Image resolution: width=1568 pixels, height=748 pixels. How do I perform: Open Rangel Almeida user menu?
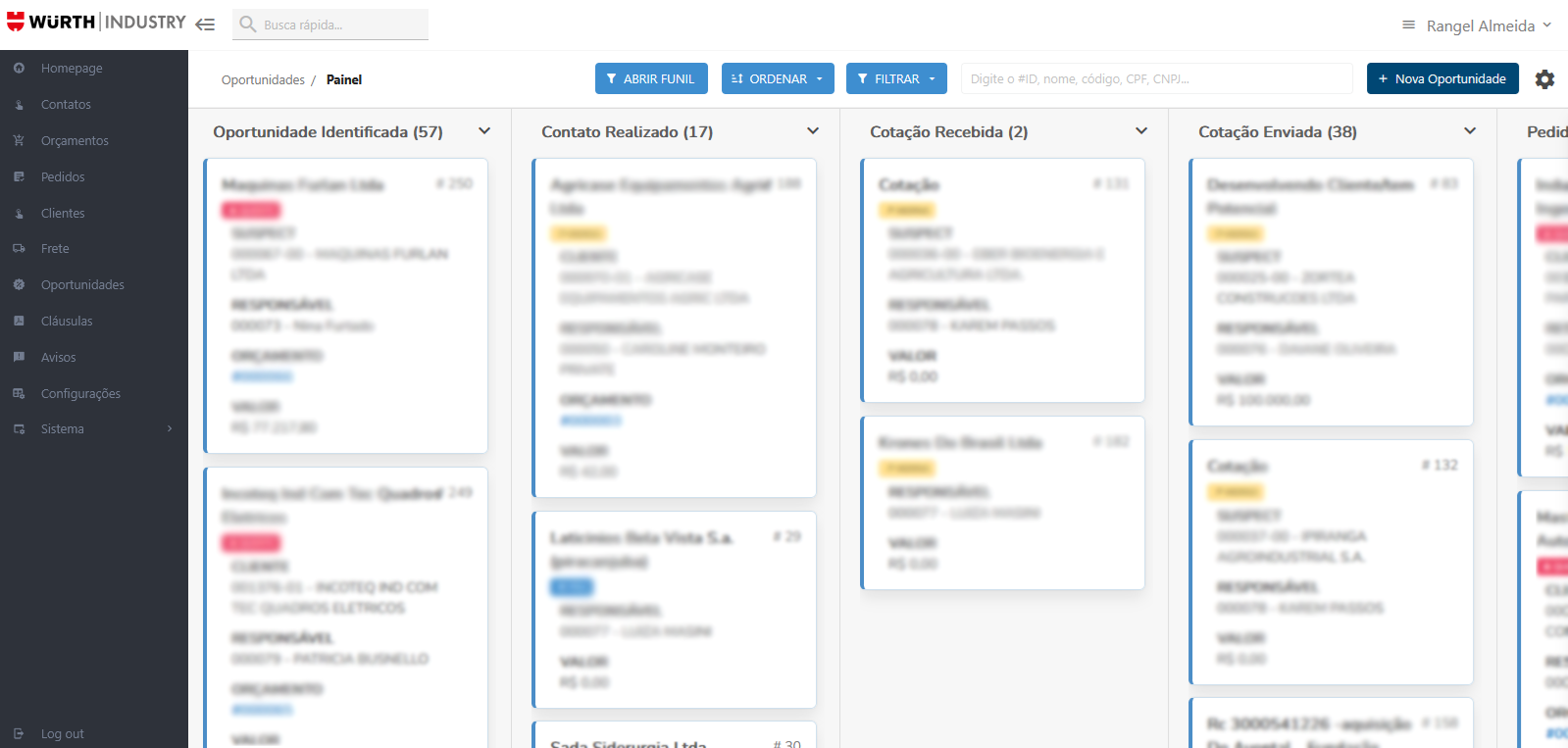pos(1479,25)
